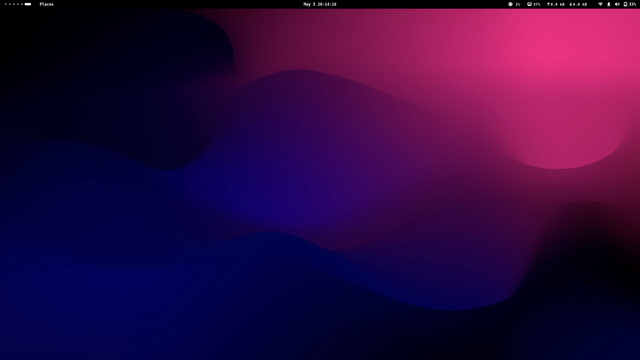Click the upload speed kB value
Screen dimensions: 640x360
pos(558,4)
